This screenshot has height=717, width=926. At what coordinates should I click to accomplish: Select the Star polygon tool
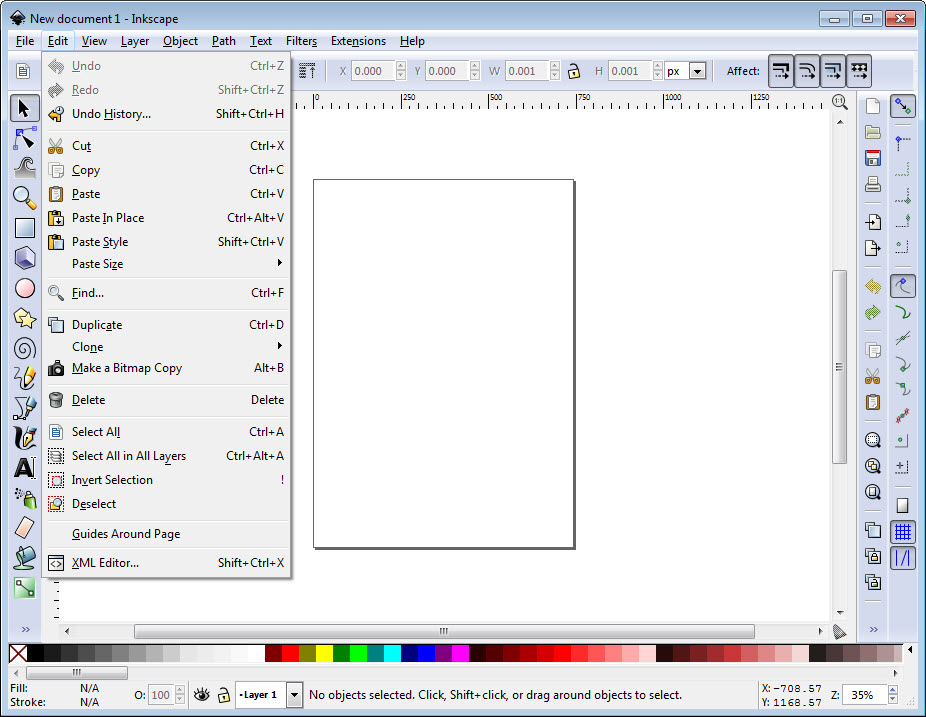(24, 318)
